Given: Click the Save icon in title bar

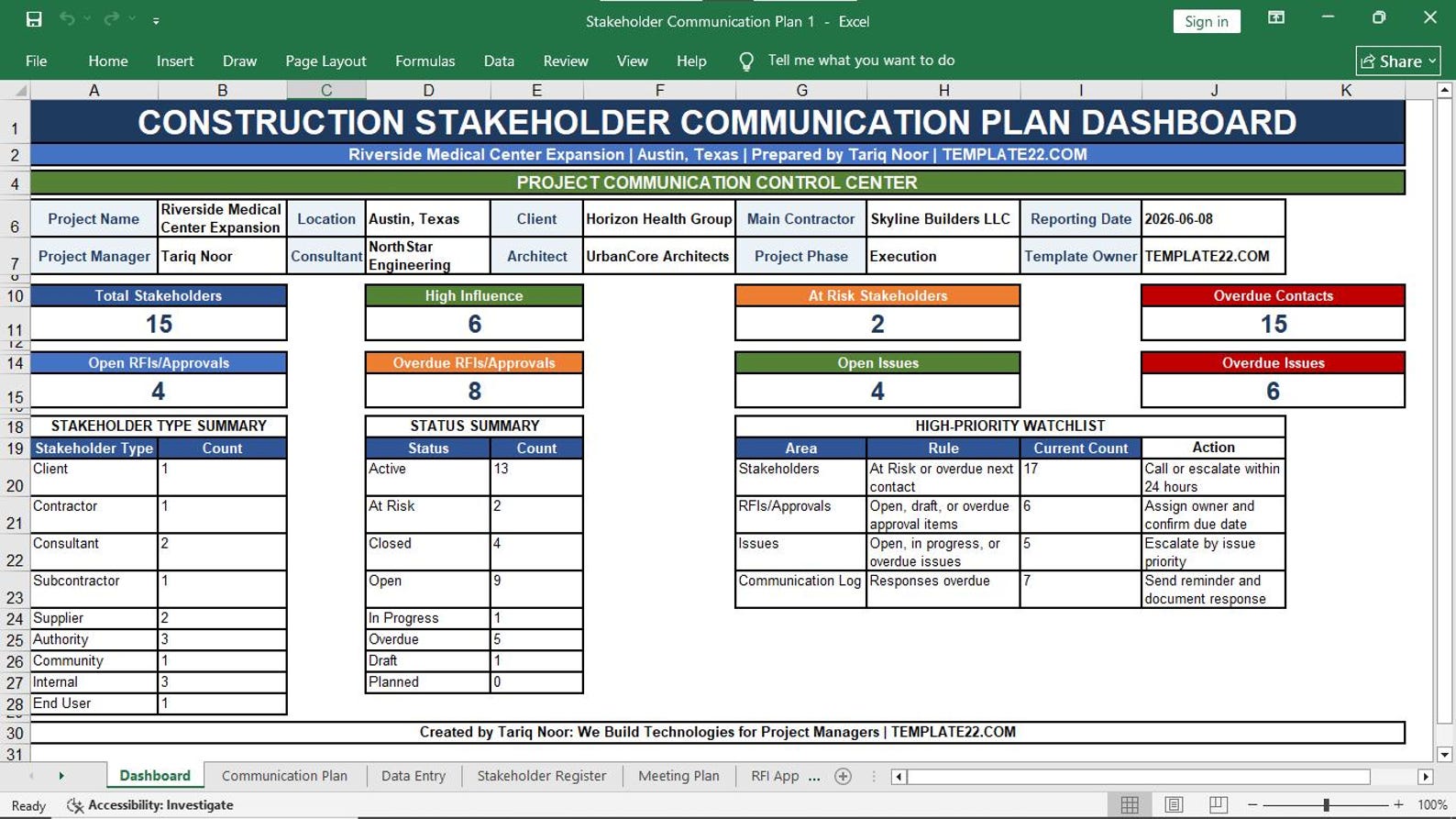Looking at the screenshot, I should (x=34, y=19).
